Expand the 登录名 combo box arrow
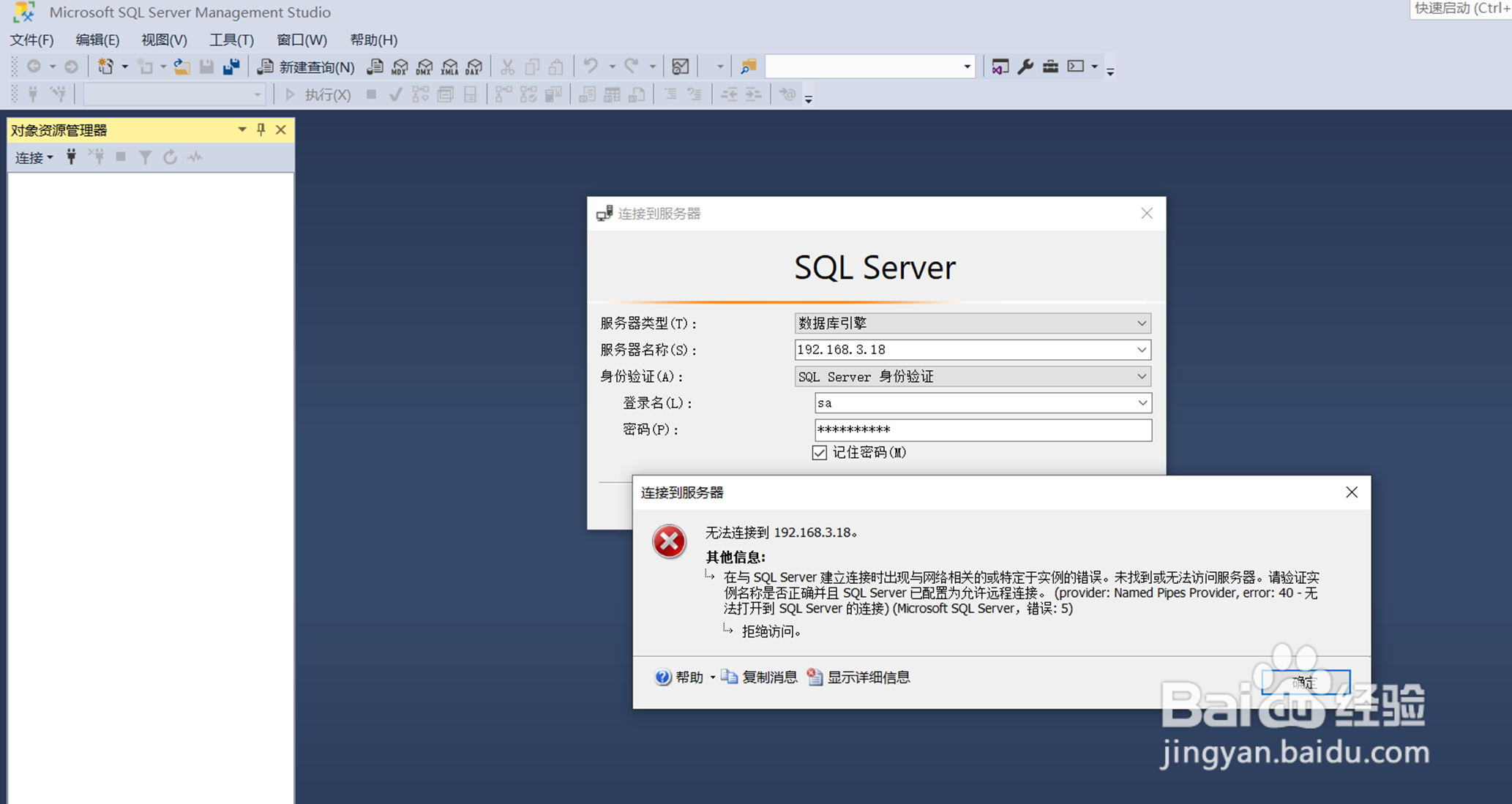The image size is (1512, 804). pyautogui.click(x=1142, y=403)
